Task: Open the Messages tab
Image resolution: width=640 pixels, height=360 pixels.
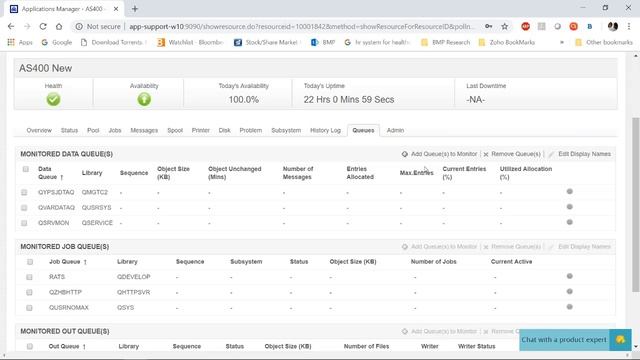Action: pyautogui.click(x=144, y=130)
